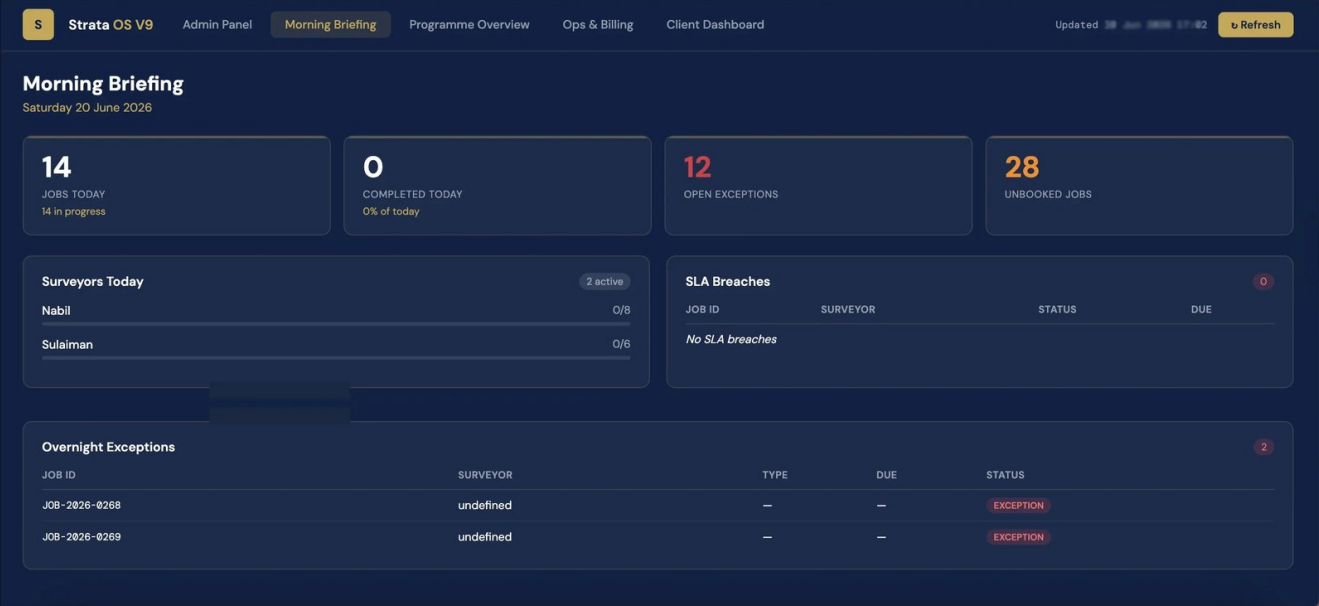Click EXCEPTION status badge for JOB-2026-0268
The width and height of the screenshot is (1319, 606).
(1018, 505)
